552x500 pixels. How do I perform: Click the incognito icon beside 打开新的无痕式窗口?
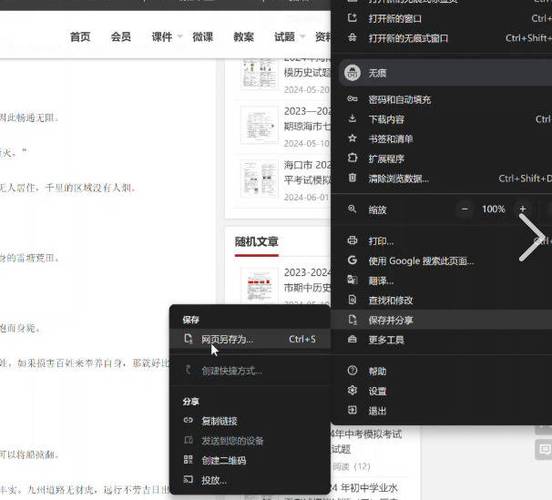coord(352,37)
